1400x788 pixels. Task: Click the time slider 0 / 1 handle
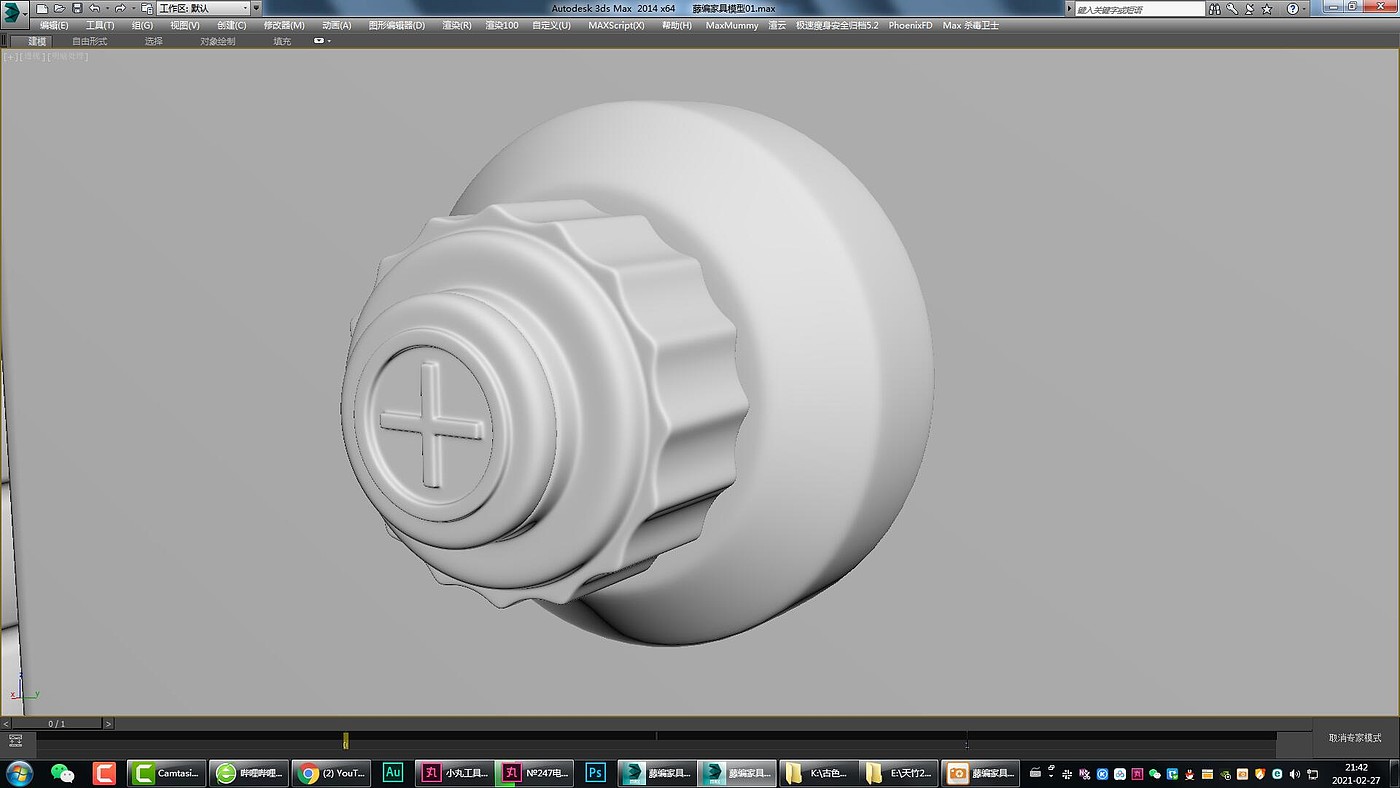57,723
